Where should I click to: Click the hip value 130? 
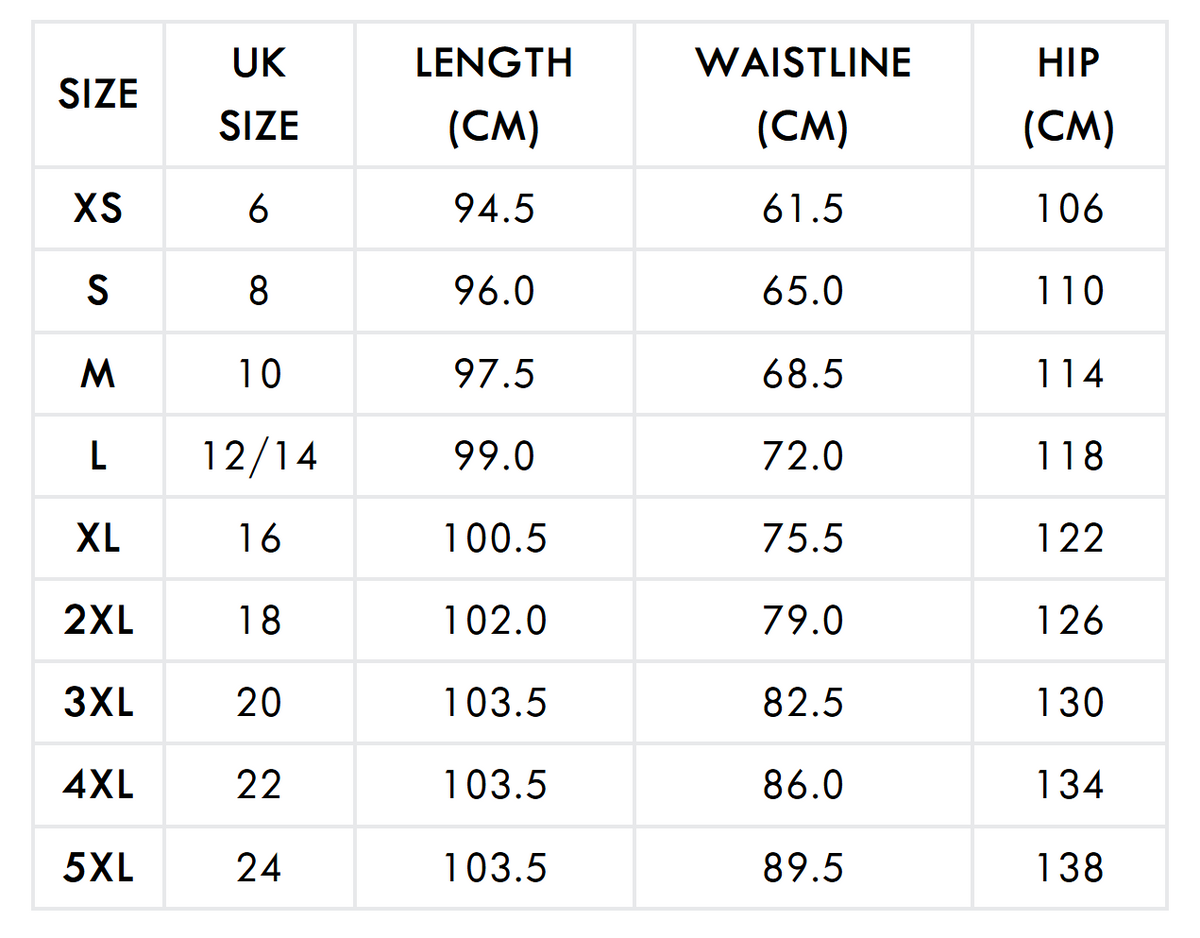click(x=1069, y=703)
